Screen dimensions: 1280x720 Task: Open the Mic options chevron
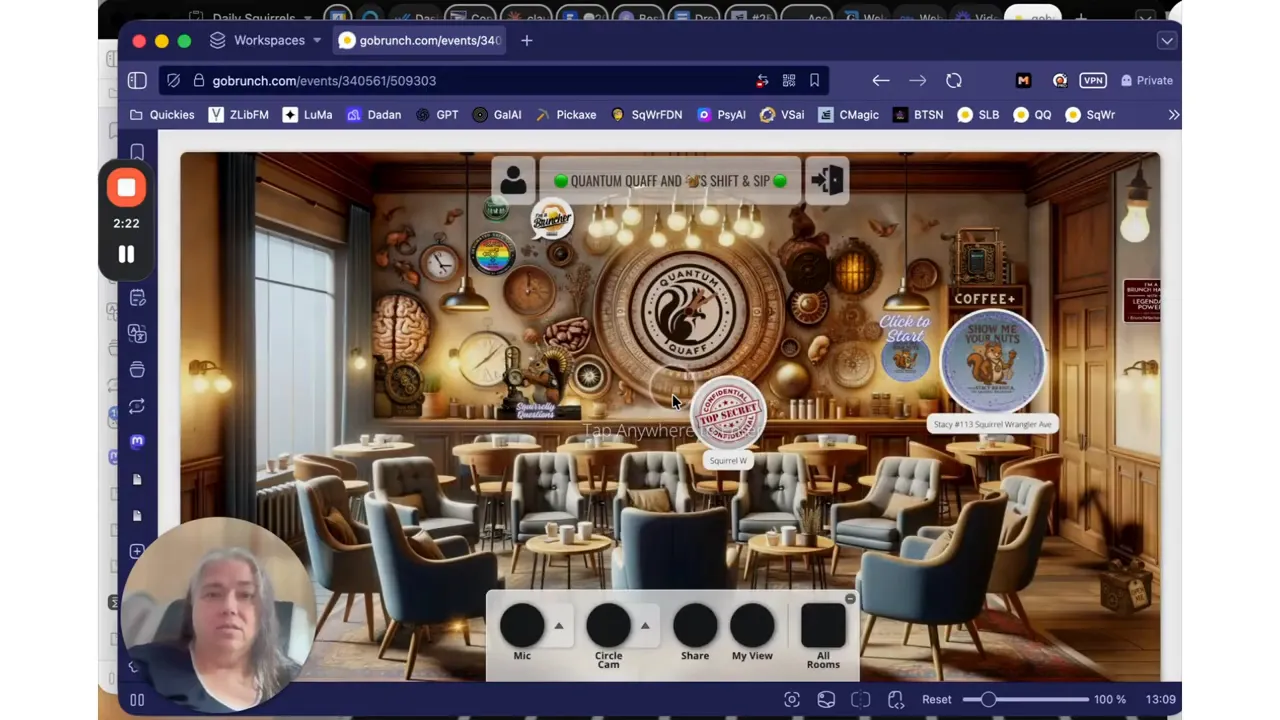[x=558, y=625]
